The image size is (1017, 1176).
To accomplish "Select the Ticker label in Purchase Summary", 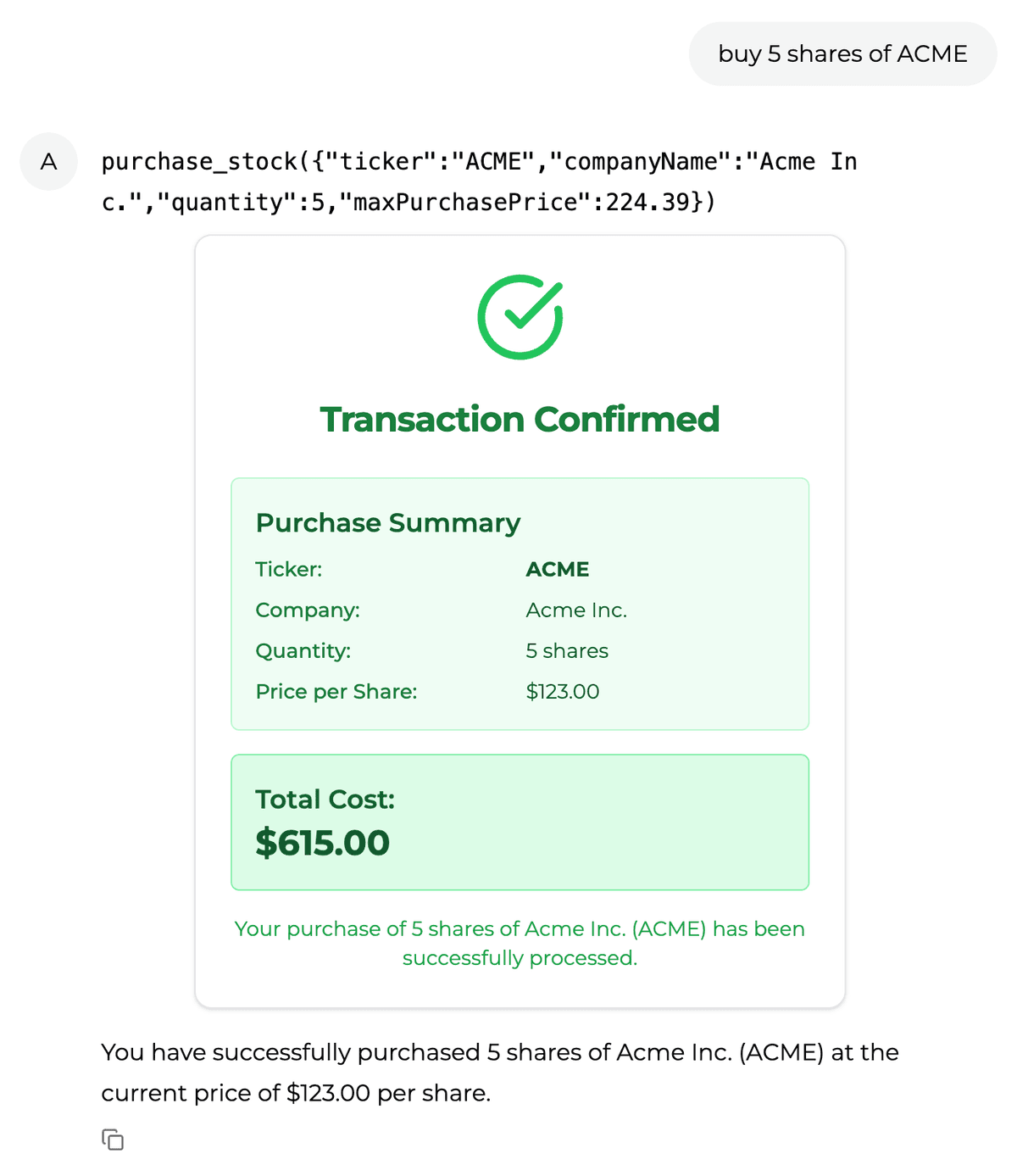I will pos(288,569).
